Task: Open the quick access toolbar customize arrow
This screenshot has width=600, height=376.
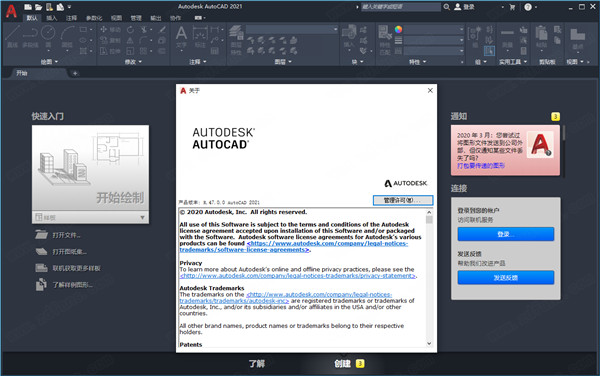Action: pyautogui.click(x=69, y=7)
